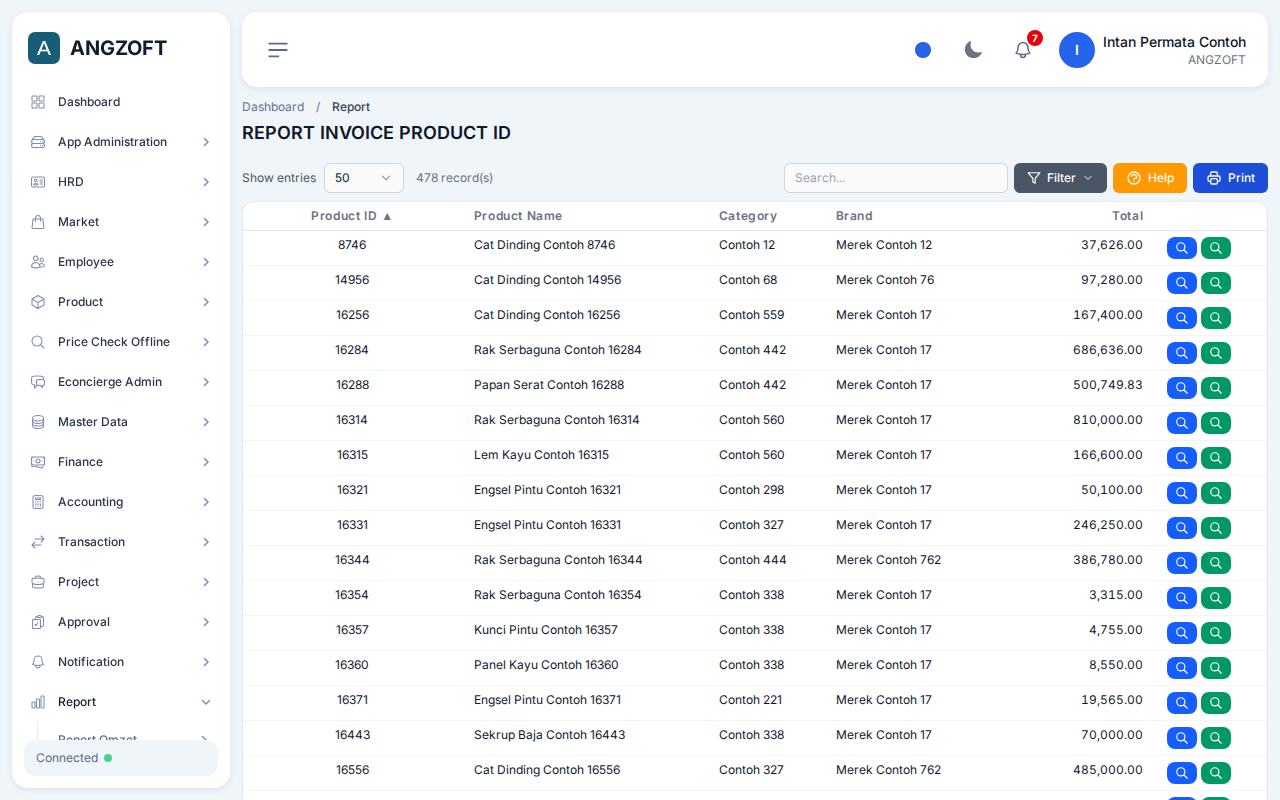Expand the Price Check Offline menu

click(121, 342)
